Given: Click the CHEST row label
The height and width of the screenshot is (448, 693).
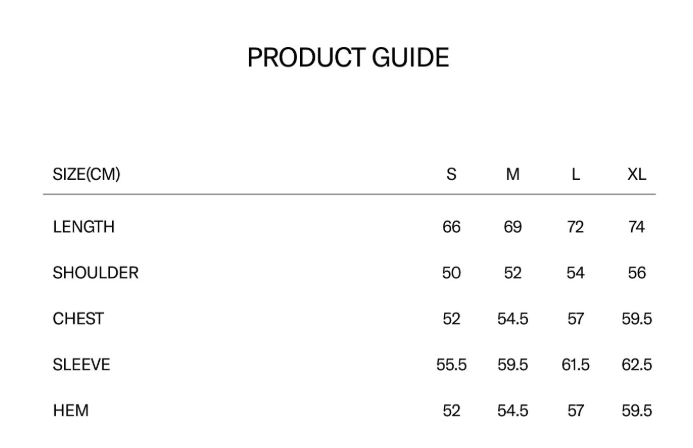Looking at the screenshot, I should [x=78, y=319].
